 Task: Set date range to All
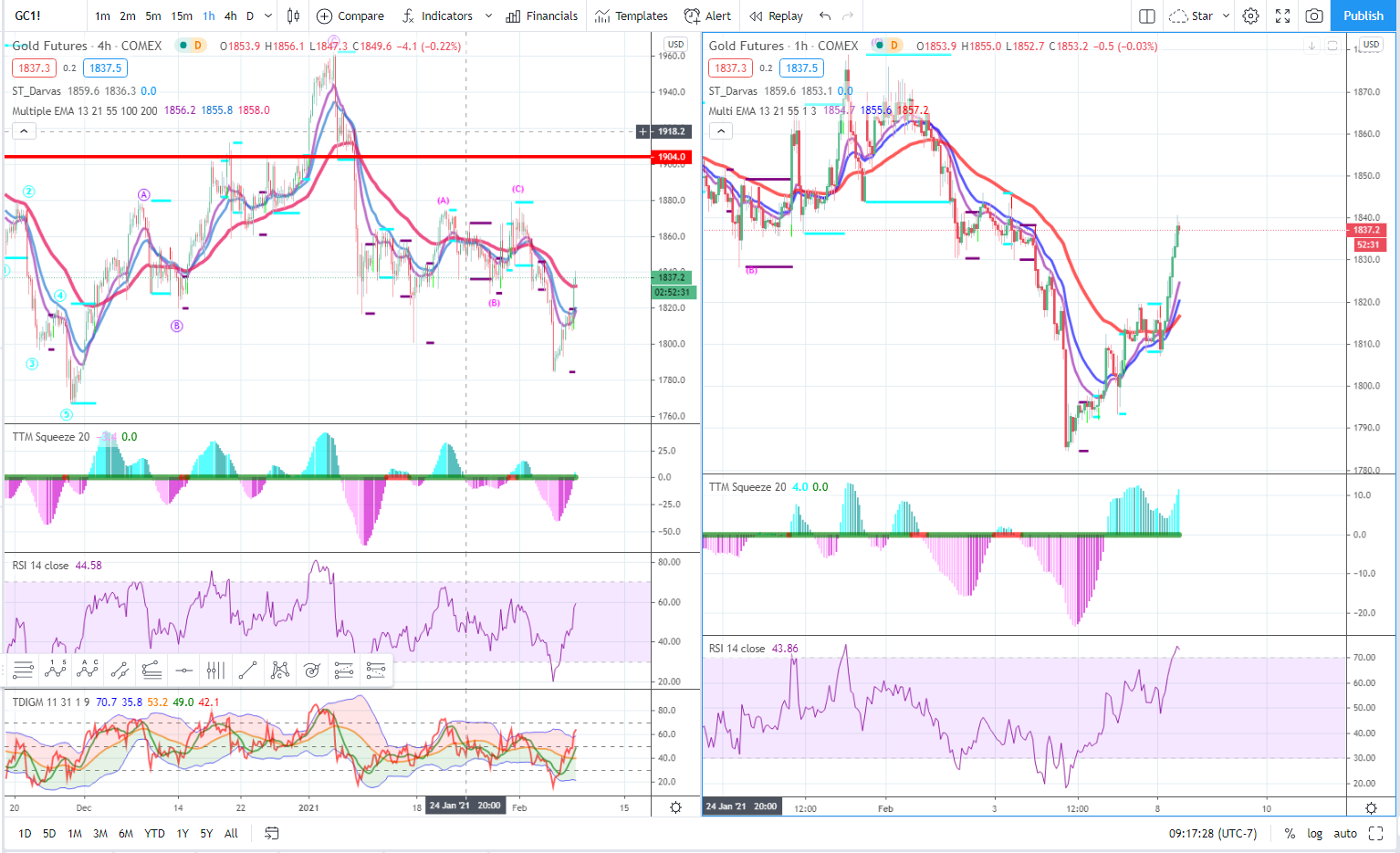click(231, 833)
